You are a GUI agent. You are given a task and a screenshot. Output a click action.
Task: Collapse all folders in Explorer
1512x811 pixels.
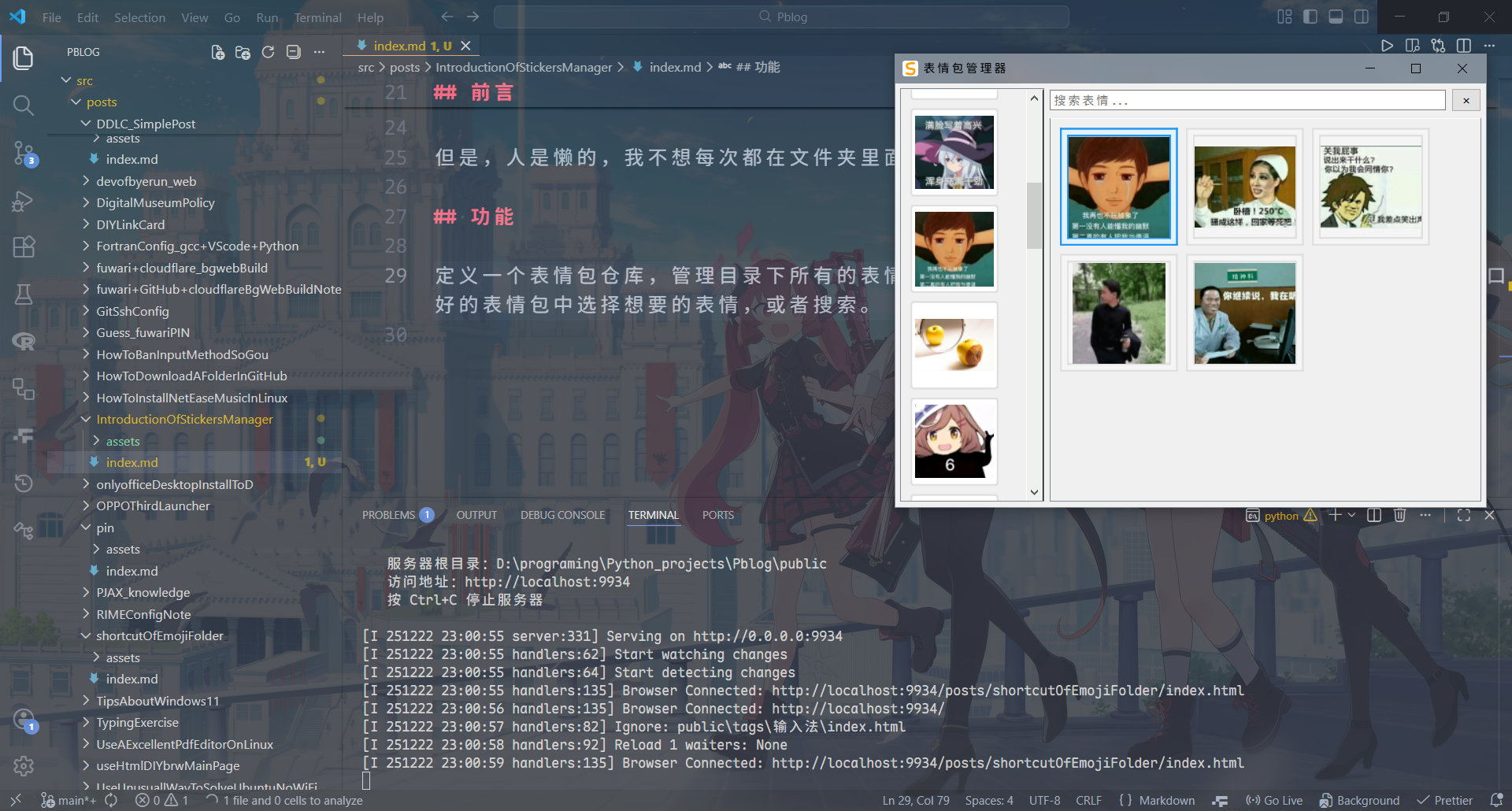[x=293, y=52]
